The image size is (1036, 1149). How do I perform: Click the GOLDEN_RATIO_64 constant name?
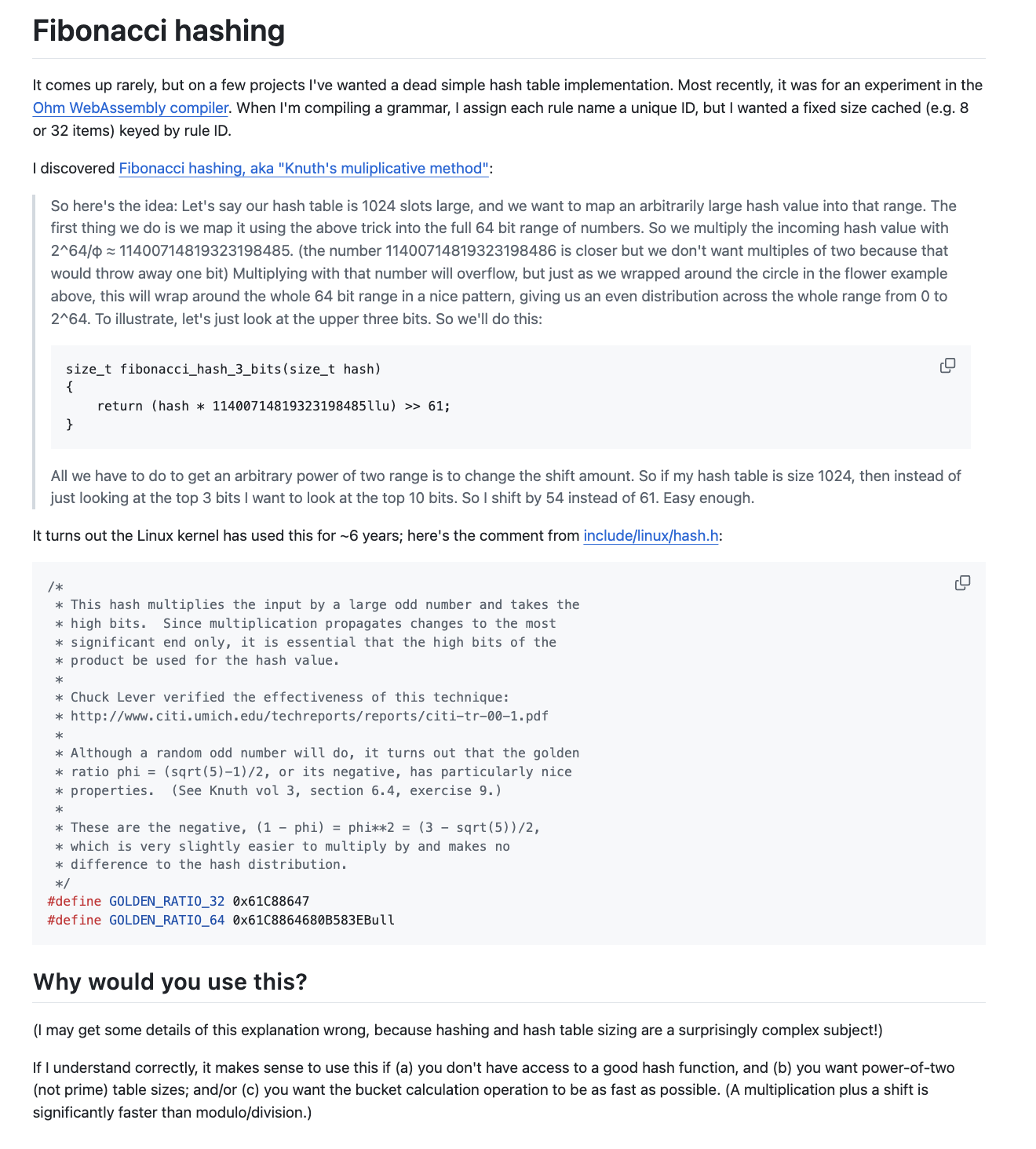[x=166, y=921]
